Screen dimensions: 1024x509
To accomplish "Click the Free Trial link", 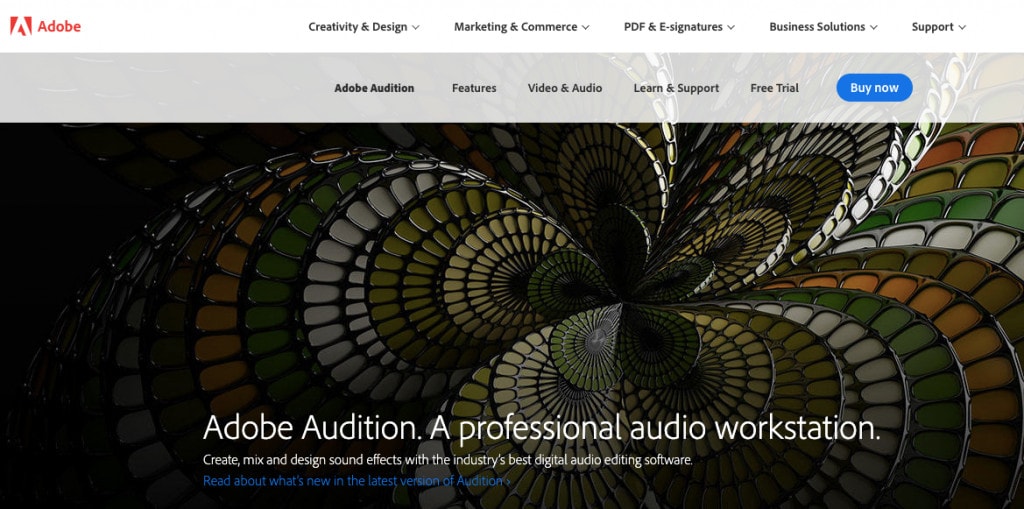I will [775, 88].
